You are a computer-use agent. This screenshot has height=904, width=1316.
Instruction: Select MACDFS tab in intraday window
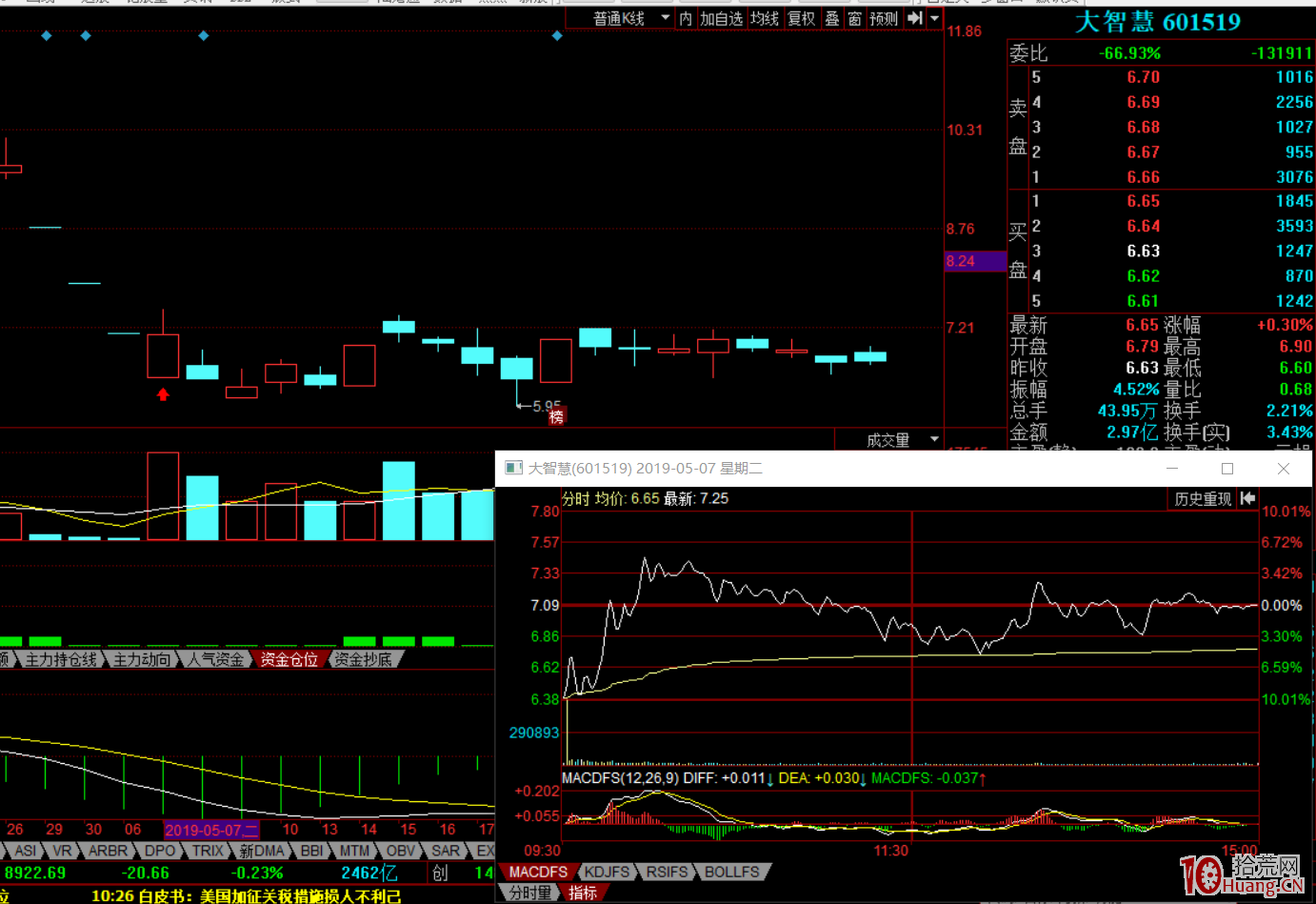(538, 872)
